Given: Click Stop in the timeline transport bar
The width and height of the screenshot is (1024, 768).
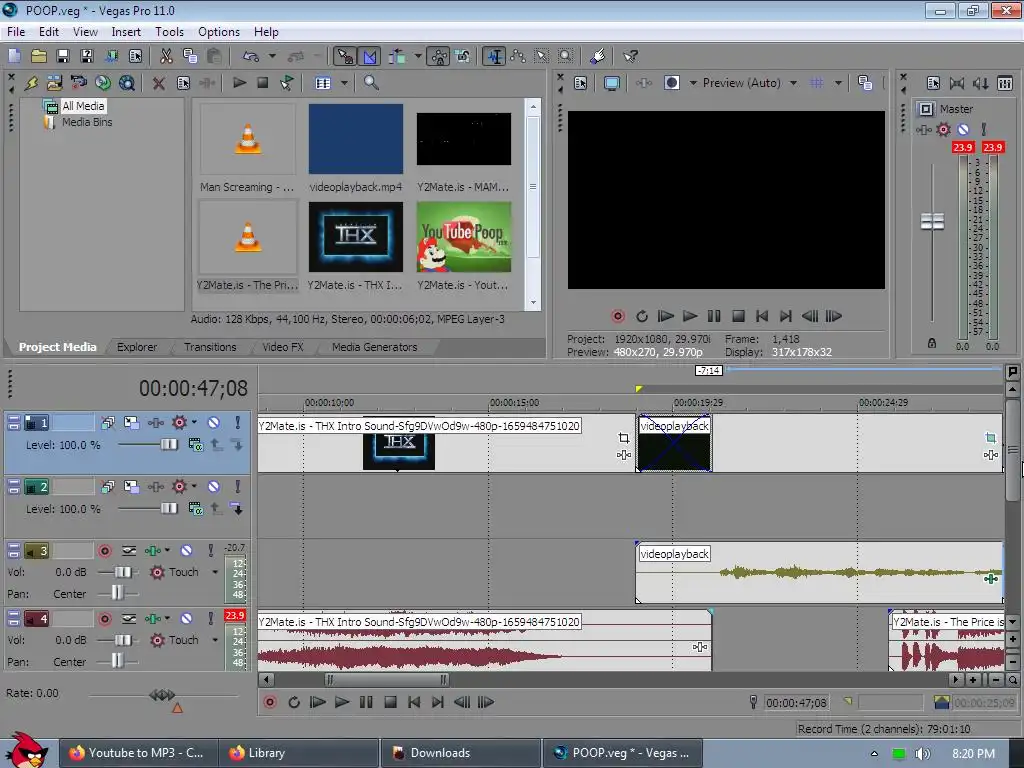Looking at the screenshot, I should coord(391,702).
